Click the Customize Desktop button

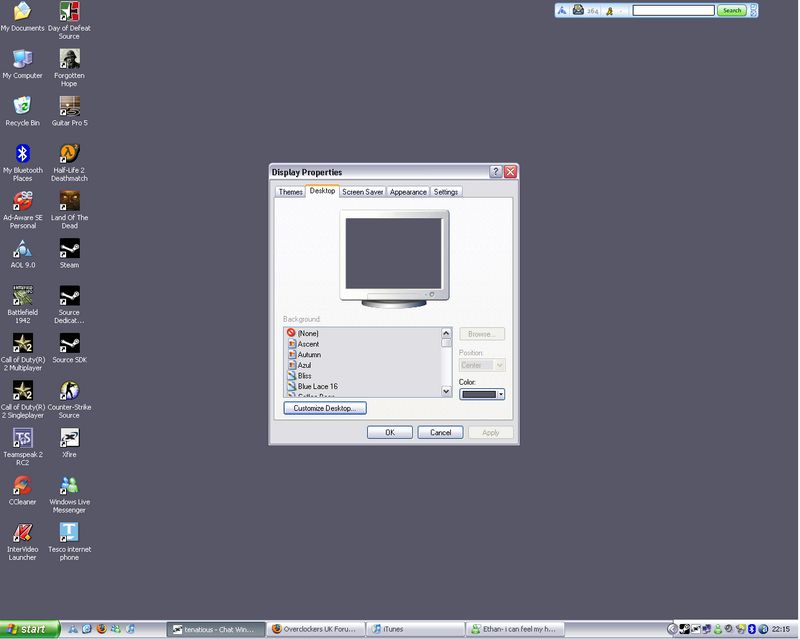click(325, 408)
